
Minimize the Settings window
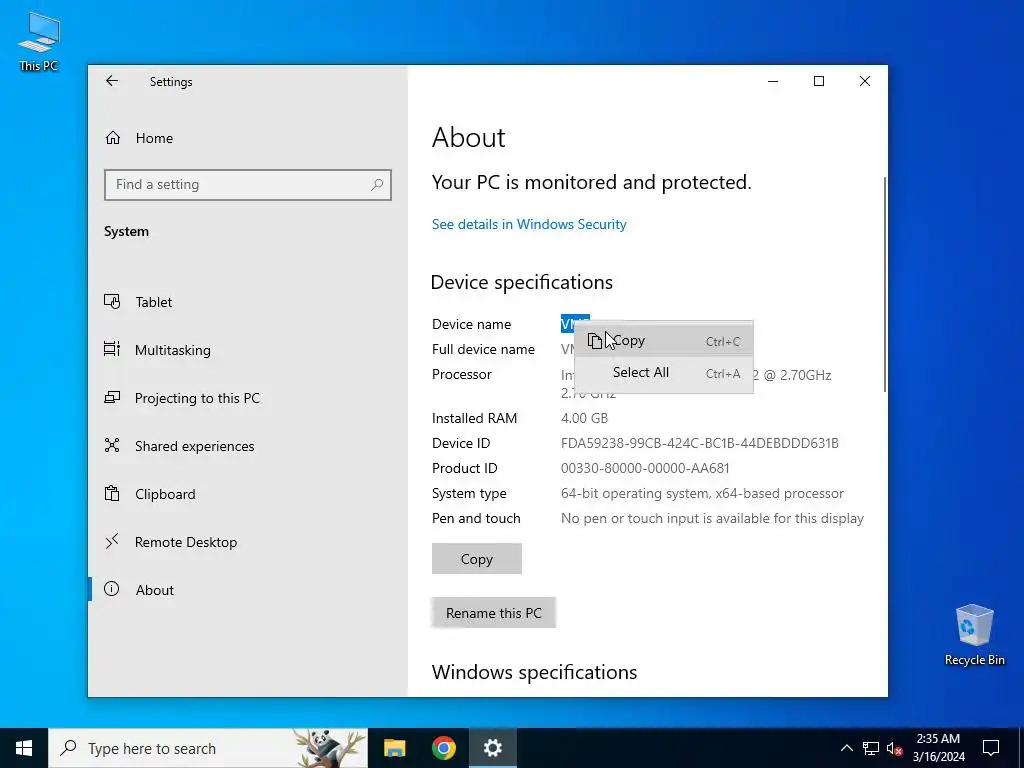pyautogui.click(x=773, y=81)
